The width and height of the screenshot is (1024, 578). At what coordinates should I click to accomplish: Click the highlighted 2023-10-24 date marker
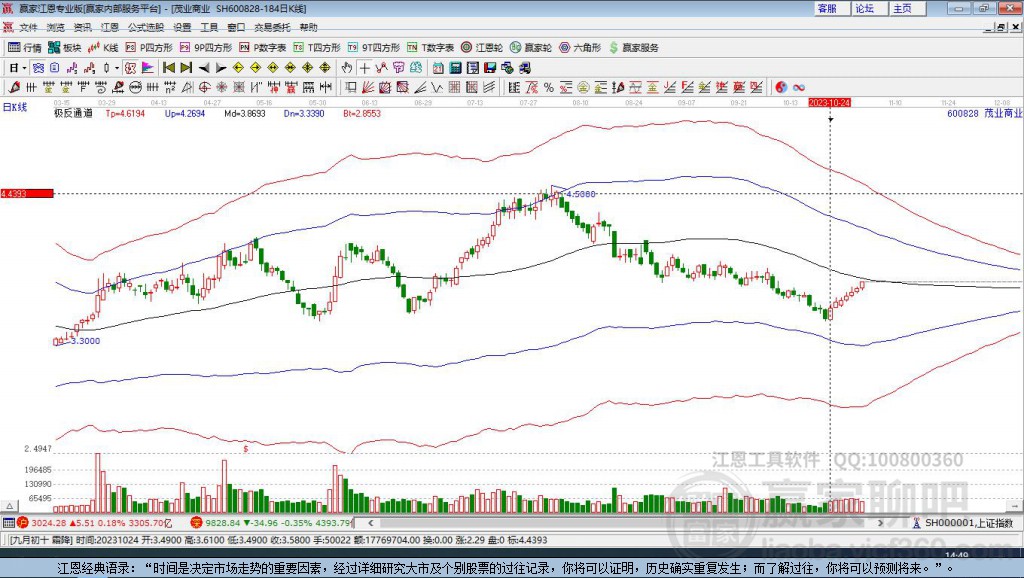tap(829, 102)
